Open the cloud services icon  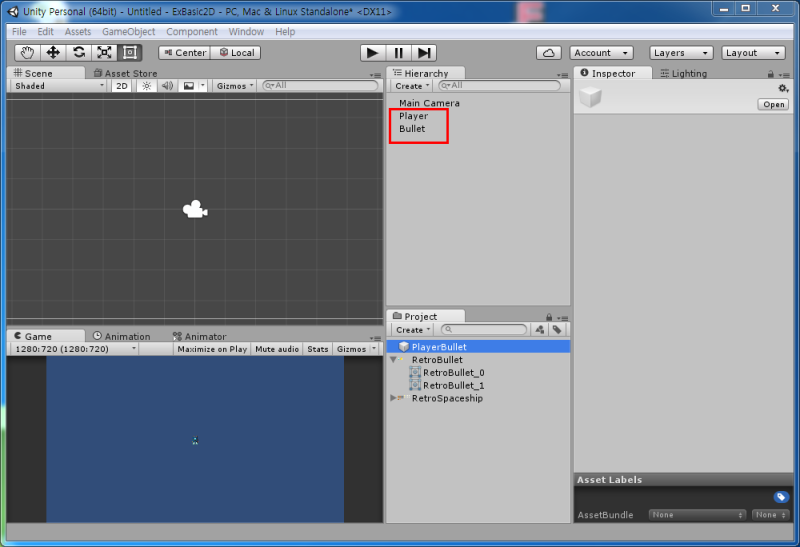[548, 53]
